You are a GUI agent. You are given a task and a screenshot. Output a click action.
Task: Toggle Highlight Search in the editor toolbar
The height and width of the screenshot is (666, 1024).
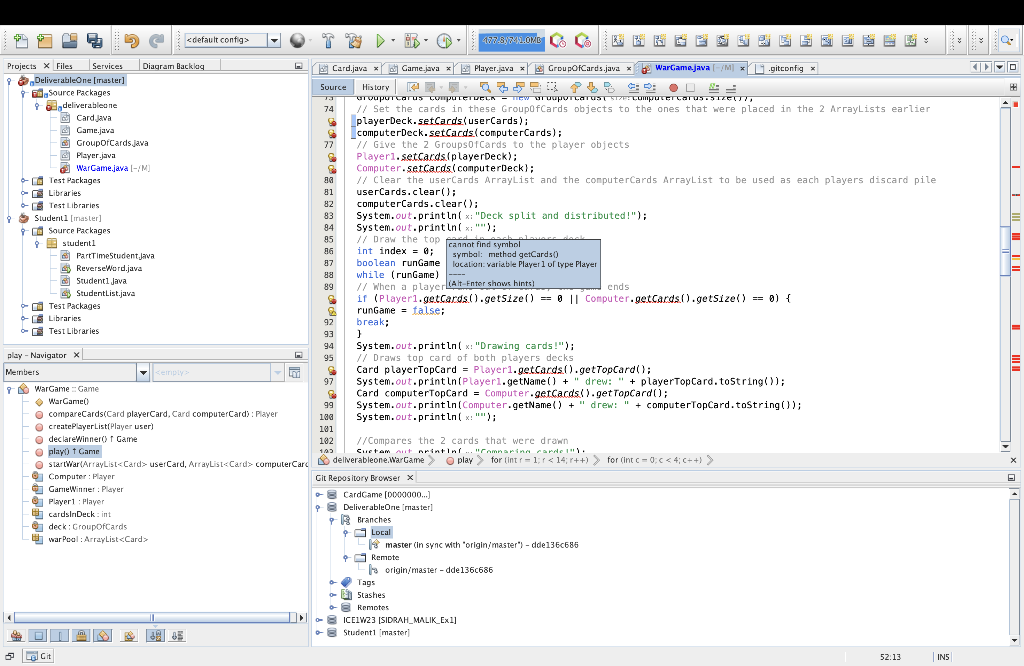click(534, 87)
